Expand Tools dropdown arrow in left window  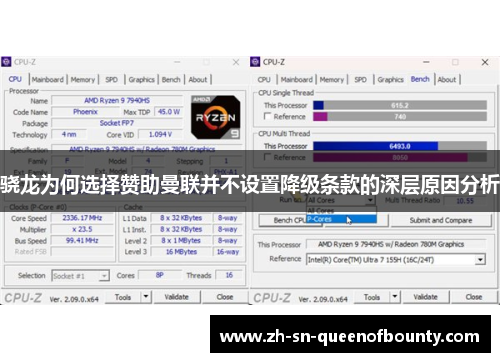click(146, 297)
